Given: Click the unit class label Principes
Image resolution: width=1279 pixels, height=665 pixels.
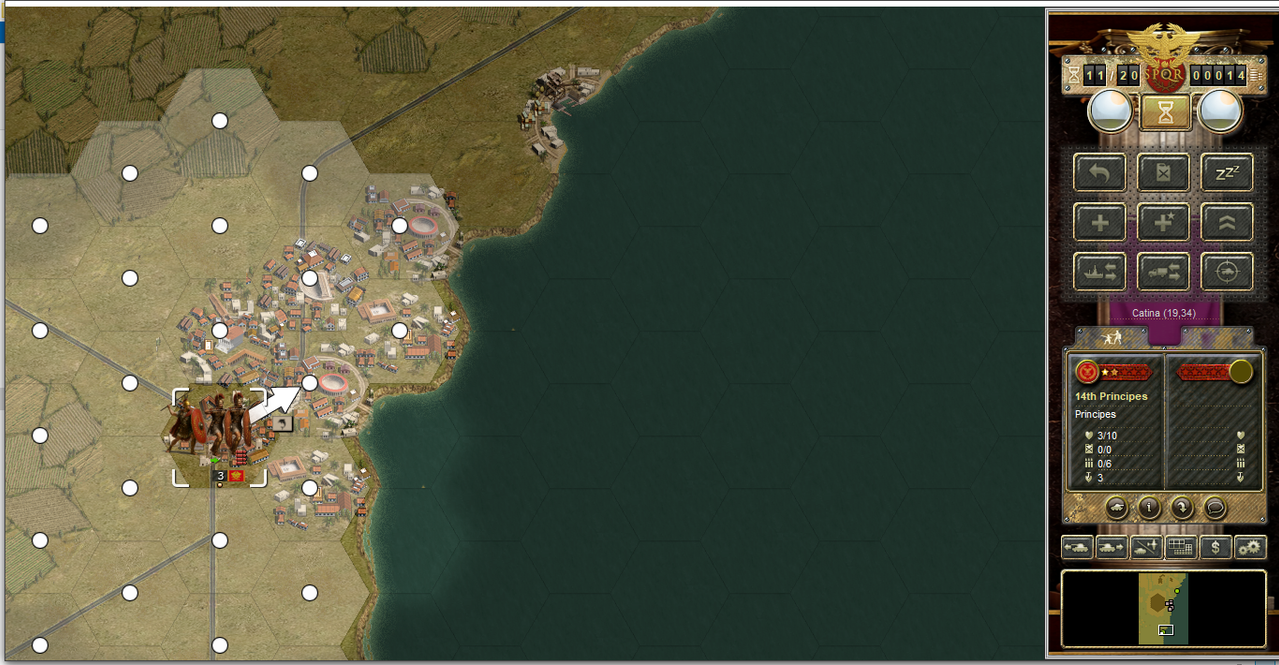Looking at the screenshot, I should [x=1097, y=414].
